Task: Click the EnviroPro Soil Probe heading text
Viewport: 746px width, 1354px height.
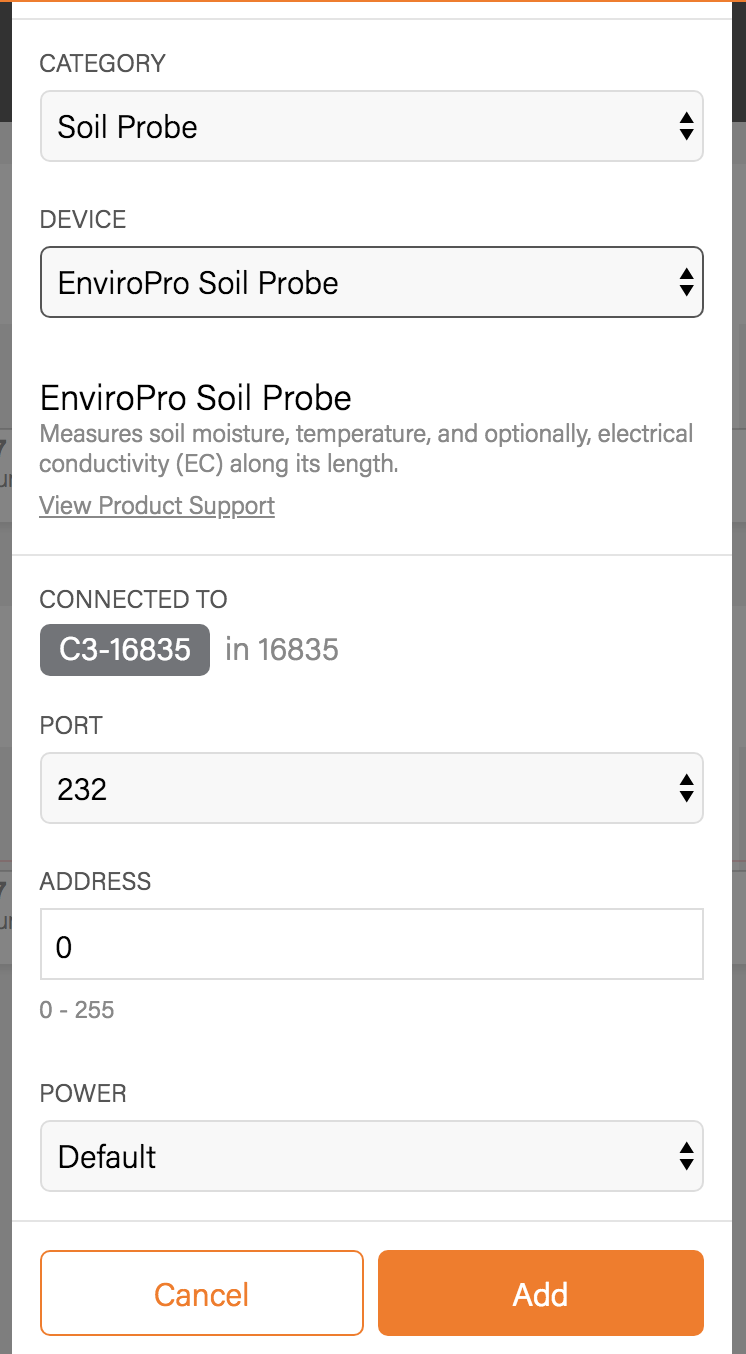Action: (196, 398)
